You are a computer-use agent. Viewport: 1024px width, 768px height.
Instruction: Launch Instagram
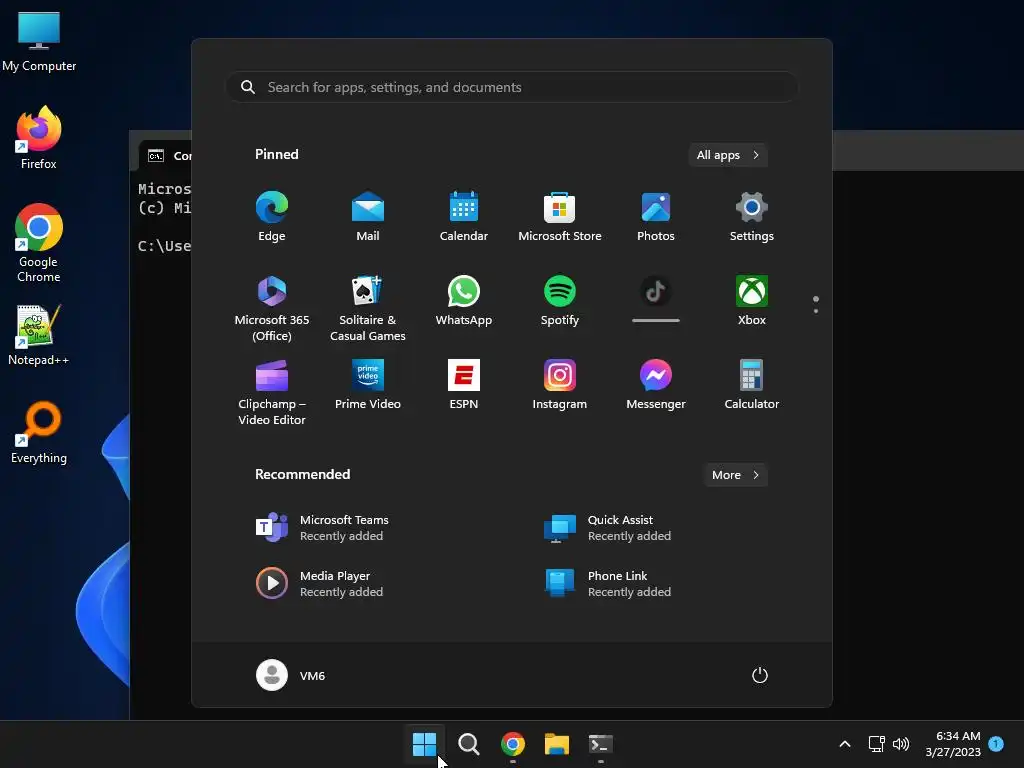click(560, 385)
